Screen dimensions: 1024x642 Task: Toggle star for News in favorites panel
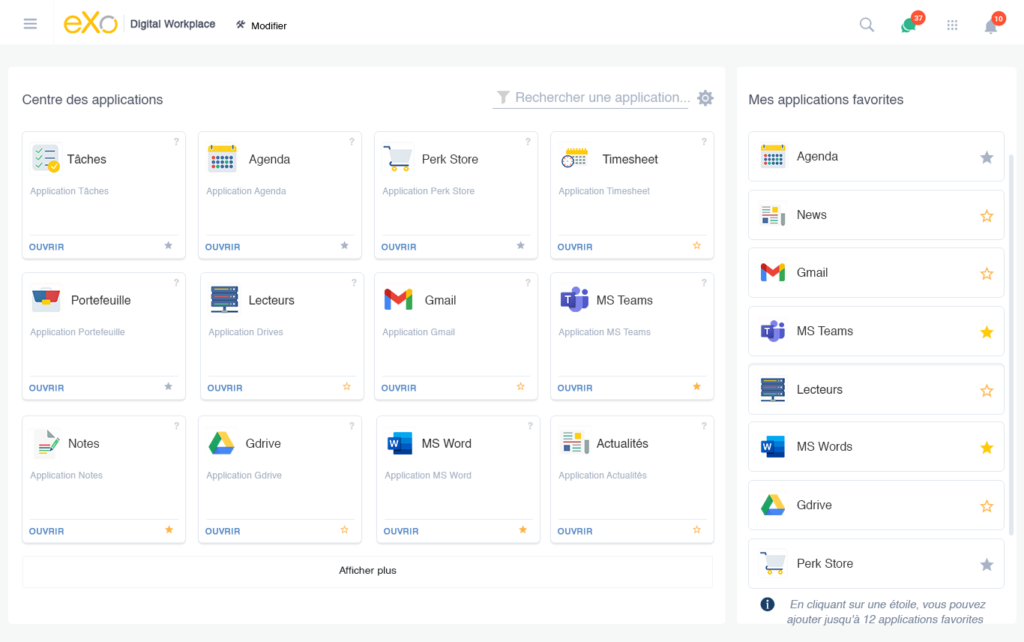coord(987,216)
